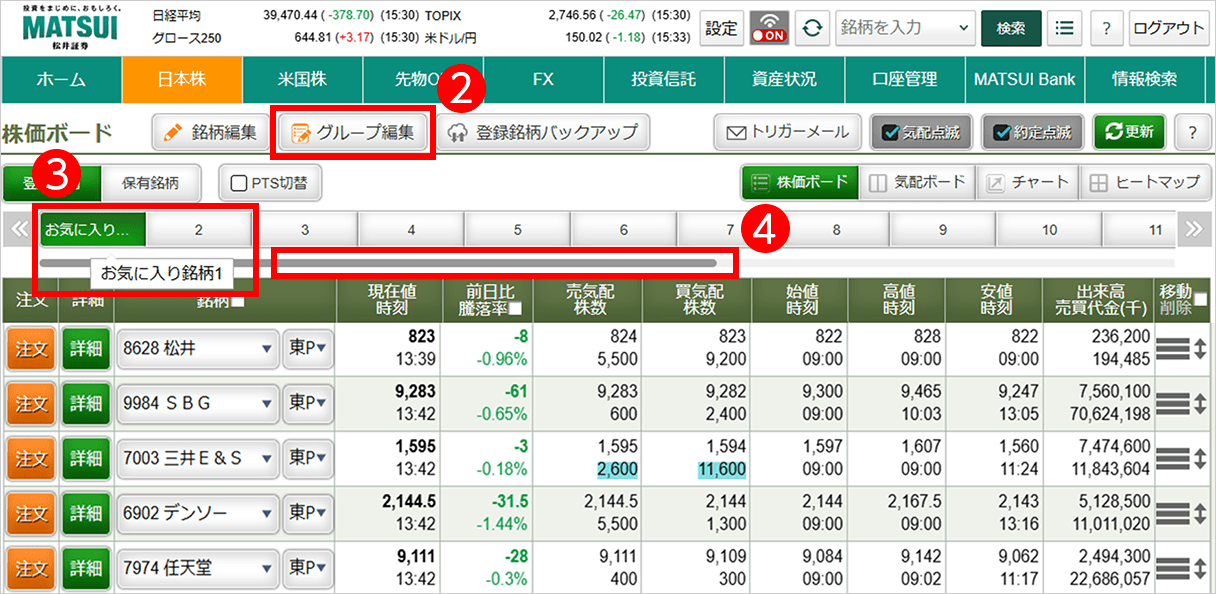Tick the 移動 削除 header checkbox
Viewport: 1216px width, 594px height.
tap(1200, 300)
